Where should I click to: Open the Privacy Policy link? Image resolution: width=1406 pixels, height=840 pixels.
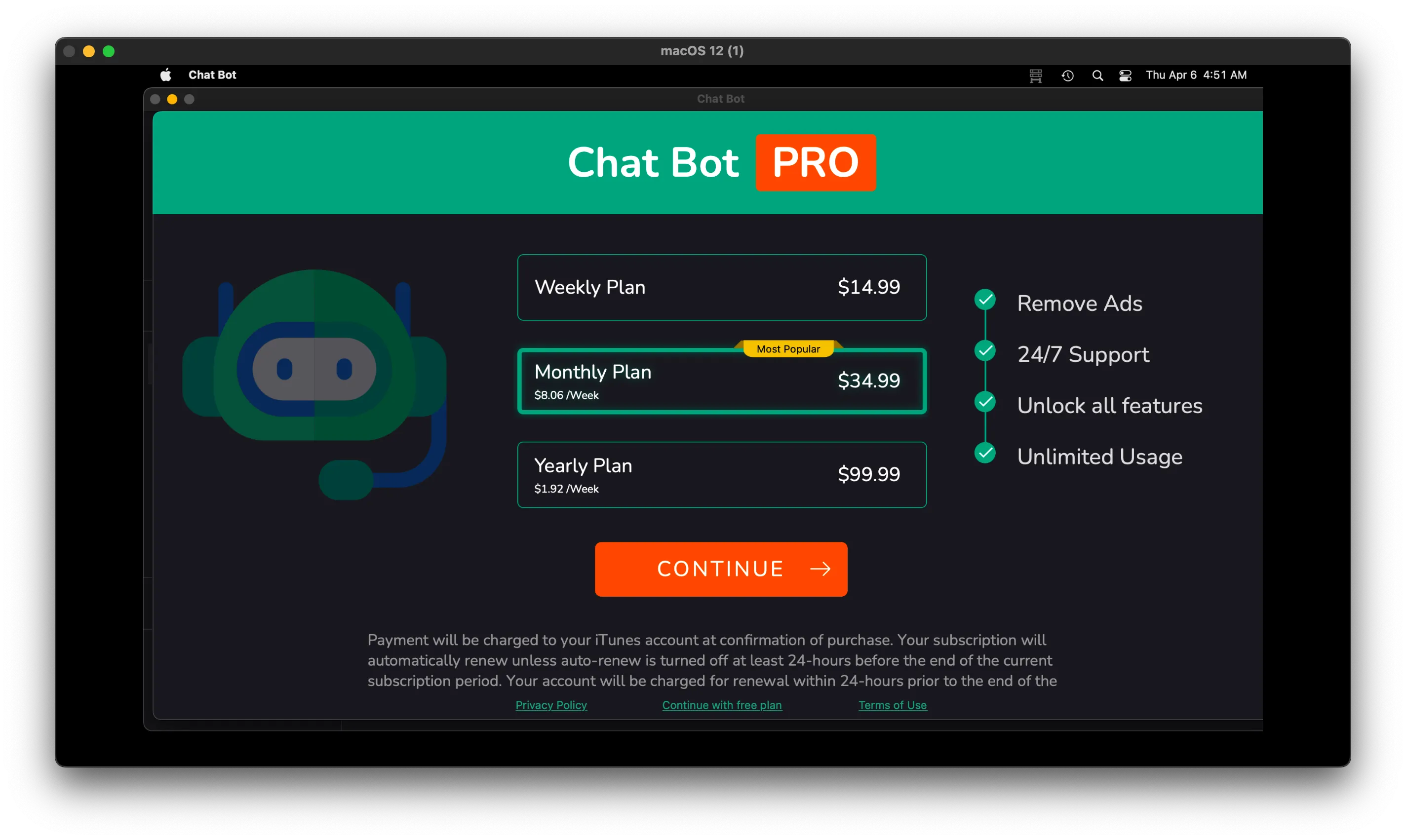(550, 704)
